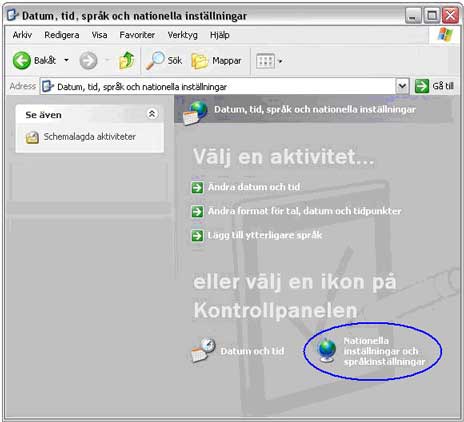
Task: Go up one folder level
Action: (127, 60)
